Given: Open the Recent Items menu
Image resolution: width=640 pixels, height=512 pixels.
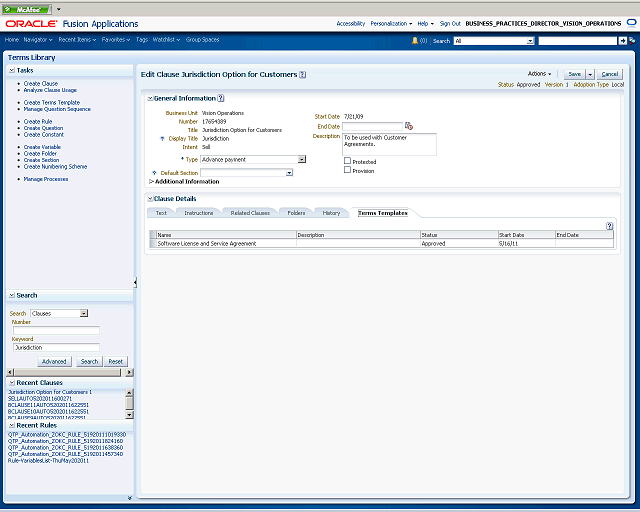Looking at the screenshot, I should tap(77, 40).
